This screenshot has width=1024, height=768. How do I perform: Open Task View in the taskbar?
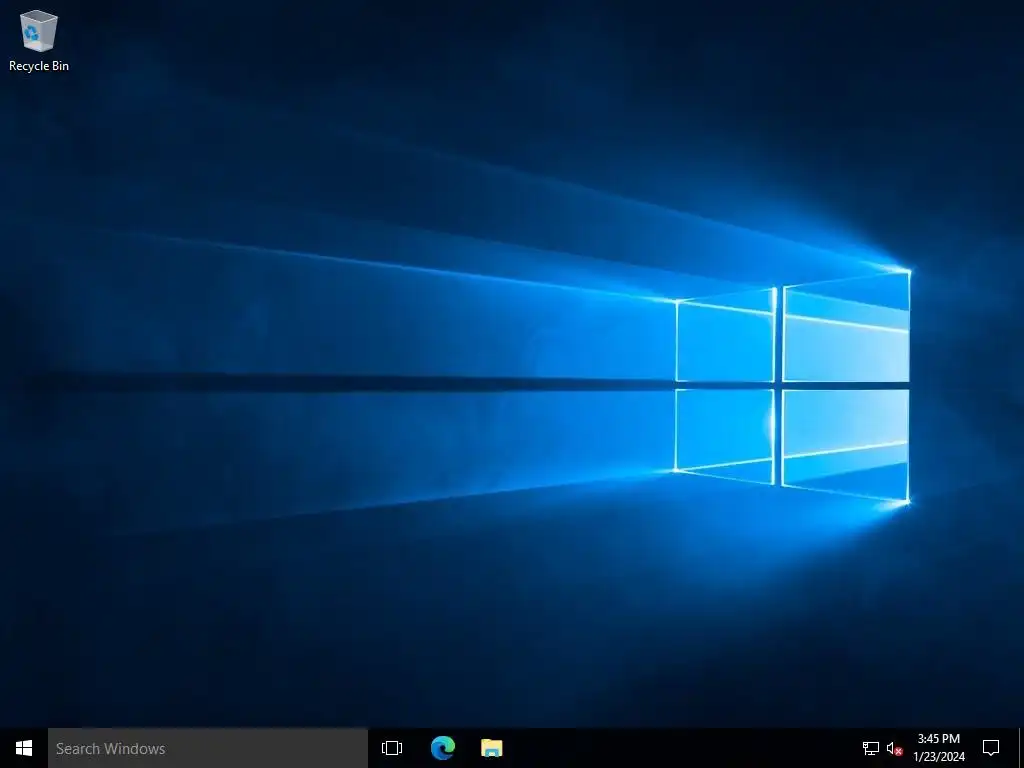(x=392, y=748)
